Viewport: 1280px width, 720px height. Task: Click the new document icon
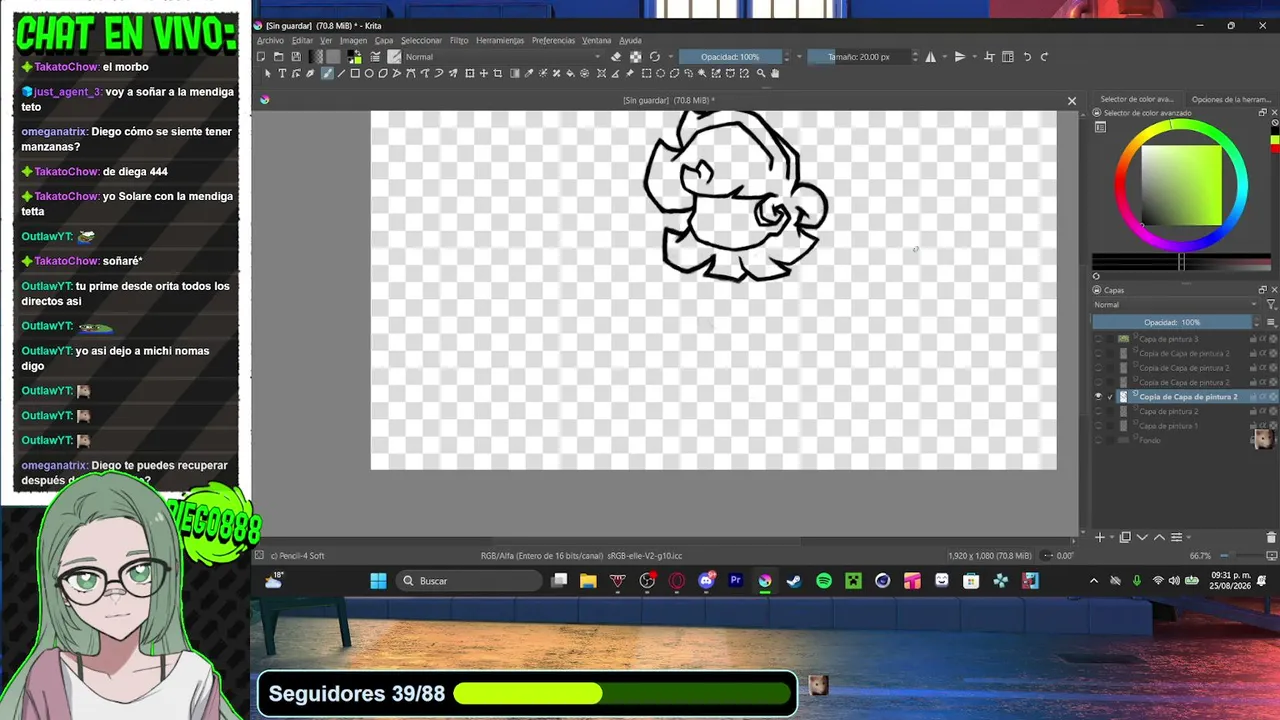pos(261,57)
